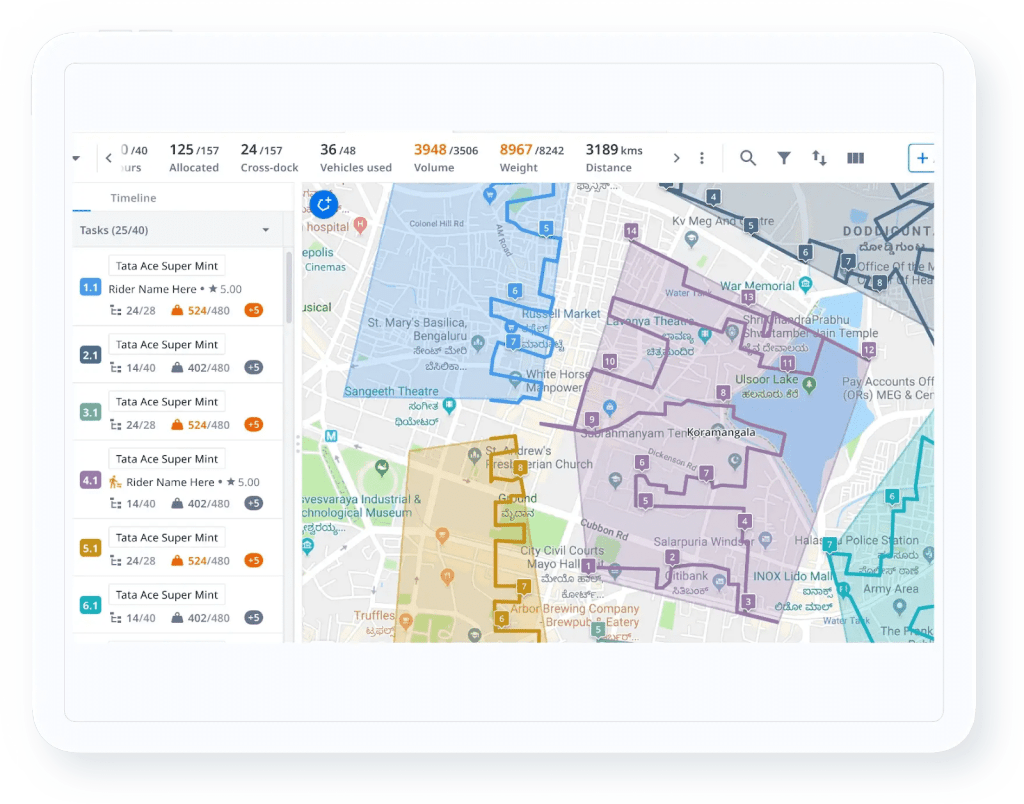The height and width of the screenshot is (804, 1024).
Task: Open the +5 chip on route 1.1
Action: [x=253, y=310]
